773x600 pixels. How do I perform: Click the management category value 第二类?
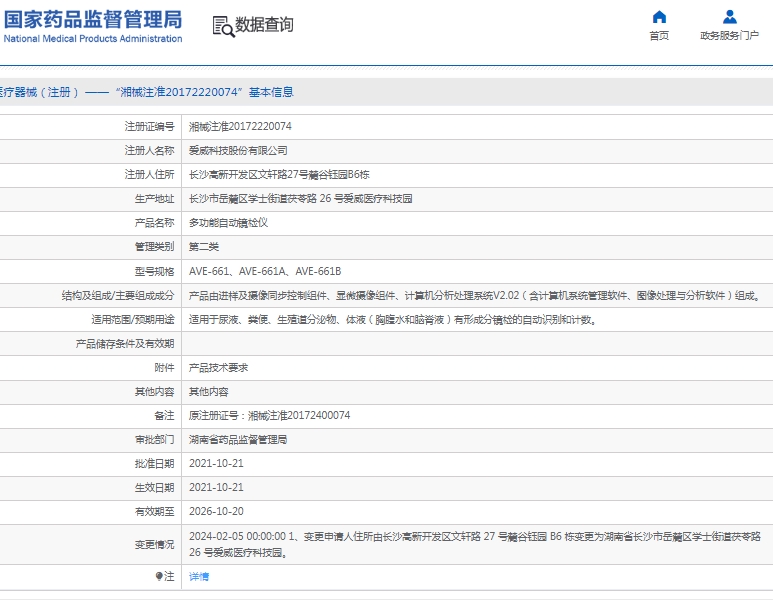(x=204, y=247)
